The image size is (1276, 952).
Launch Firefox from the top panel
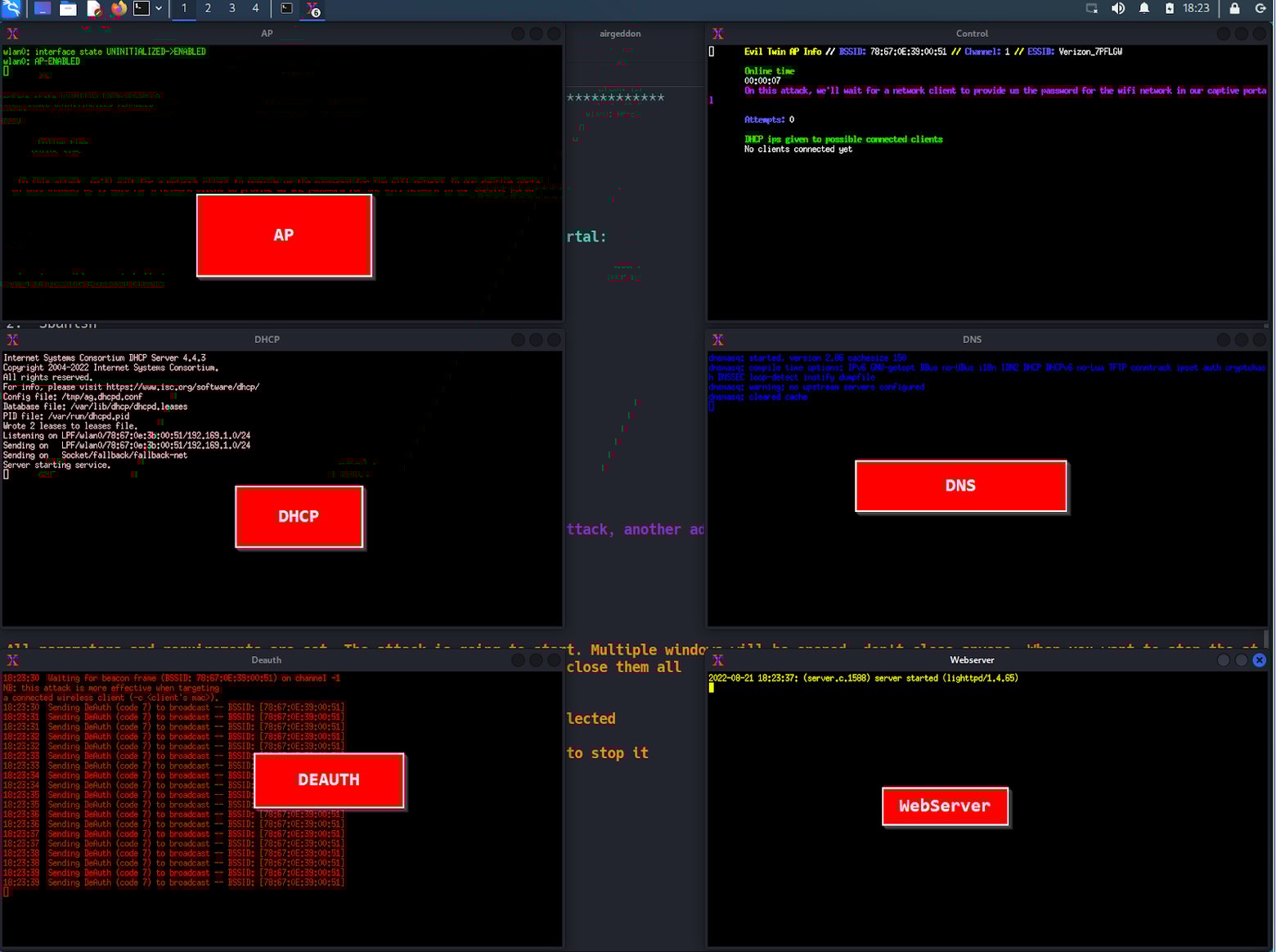(117, 9)
